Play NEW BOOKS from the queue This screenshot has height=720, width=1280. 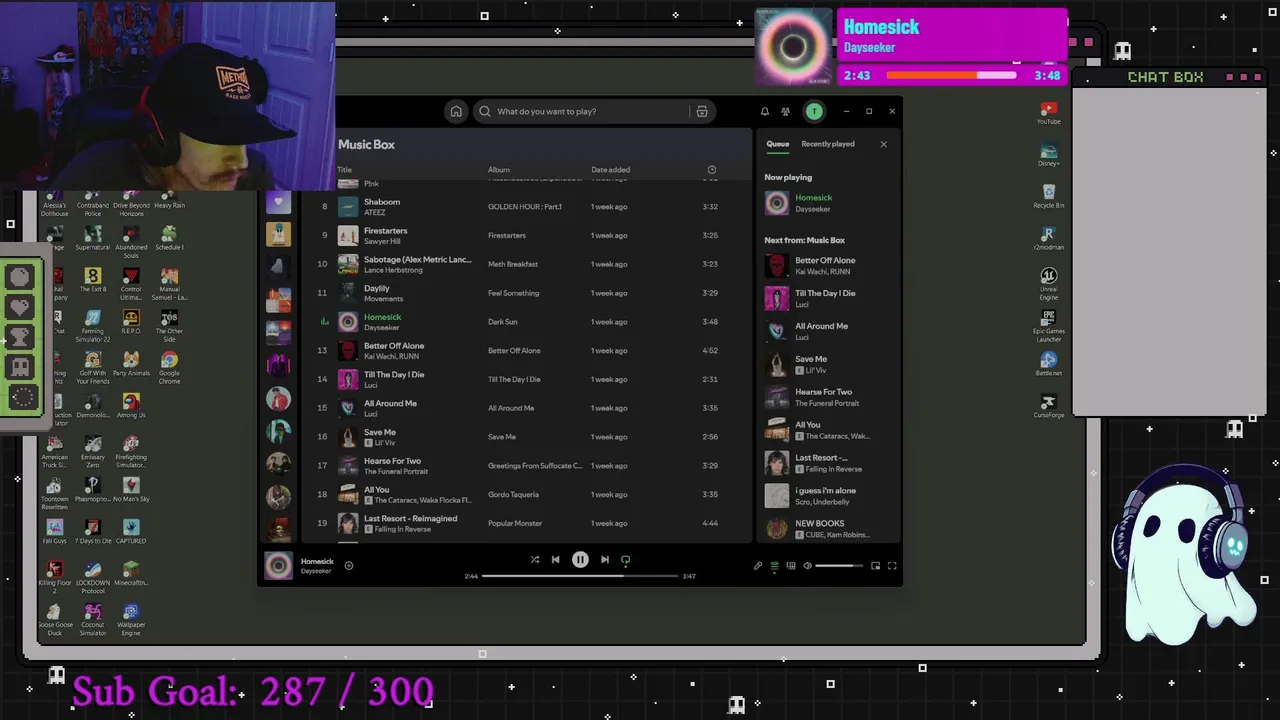(x=826, y=529)
